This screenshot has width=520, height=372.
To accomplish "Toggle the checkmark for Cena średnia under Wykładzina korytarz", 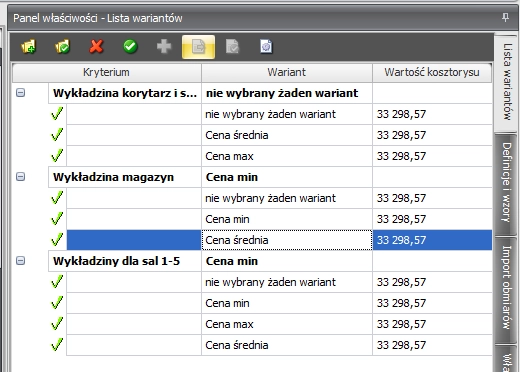I will coord(57,135).
